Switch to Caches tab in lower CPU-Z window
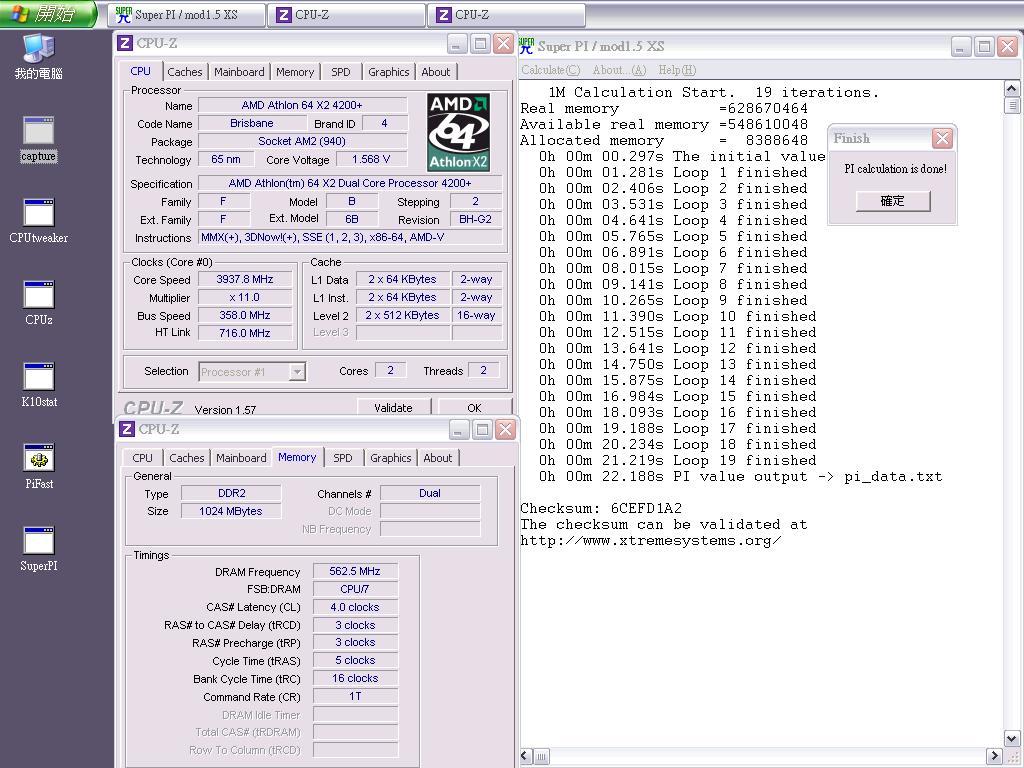The image size is (1024, 768). pos(187,458)
